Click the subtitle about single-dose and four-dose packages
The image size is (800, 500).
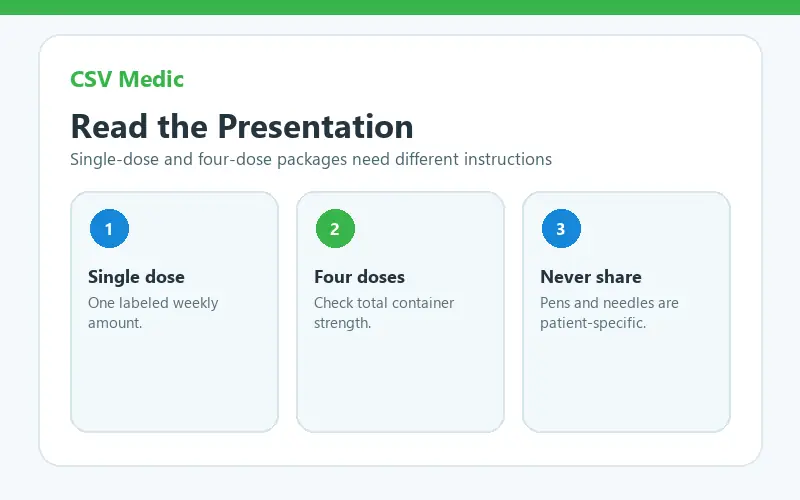(311, 159)
